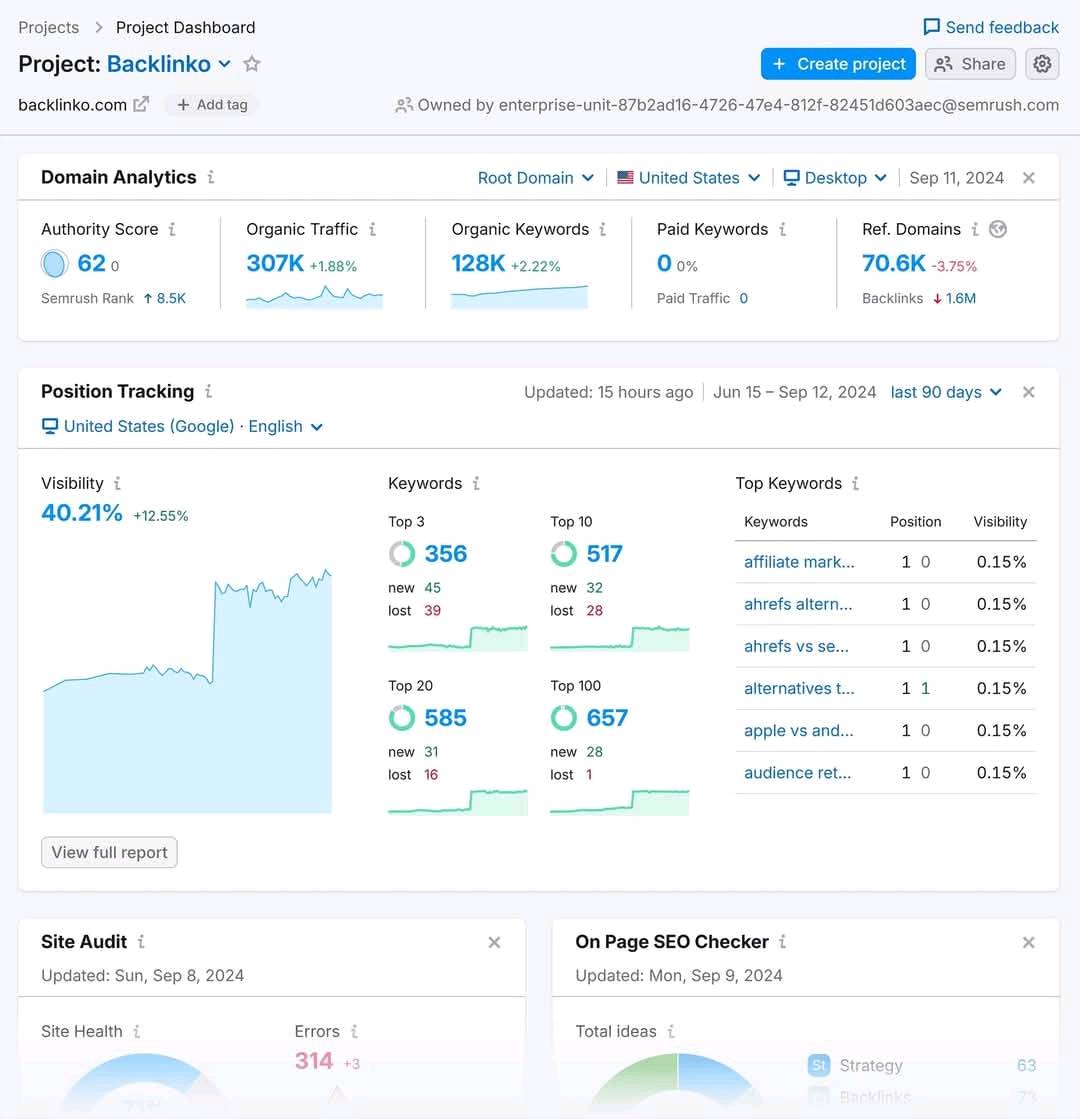
Task: Open the 'ahrefs altern...' keyword link
Action: pos(798,604)
